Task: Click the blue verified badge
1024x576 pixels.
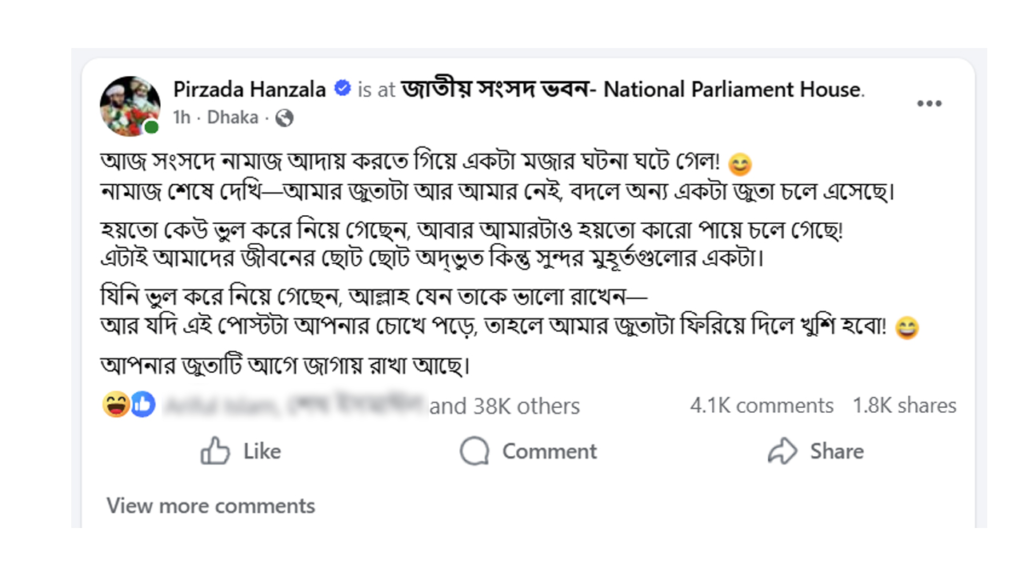Action: point(342,89)
